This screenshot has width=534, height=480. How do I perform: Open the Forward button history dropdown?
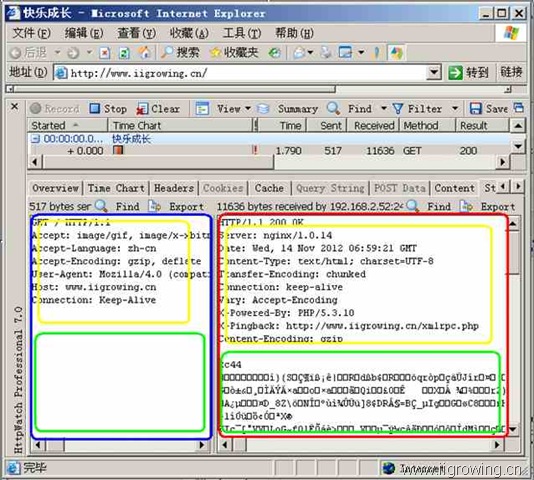pos(89,52)
